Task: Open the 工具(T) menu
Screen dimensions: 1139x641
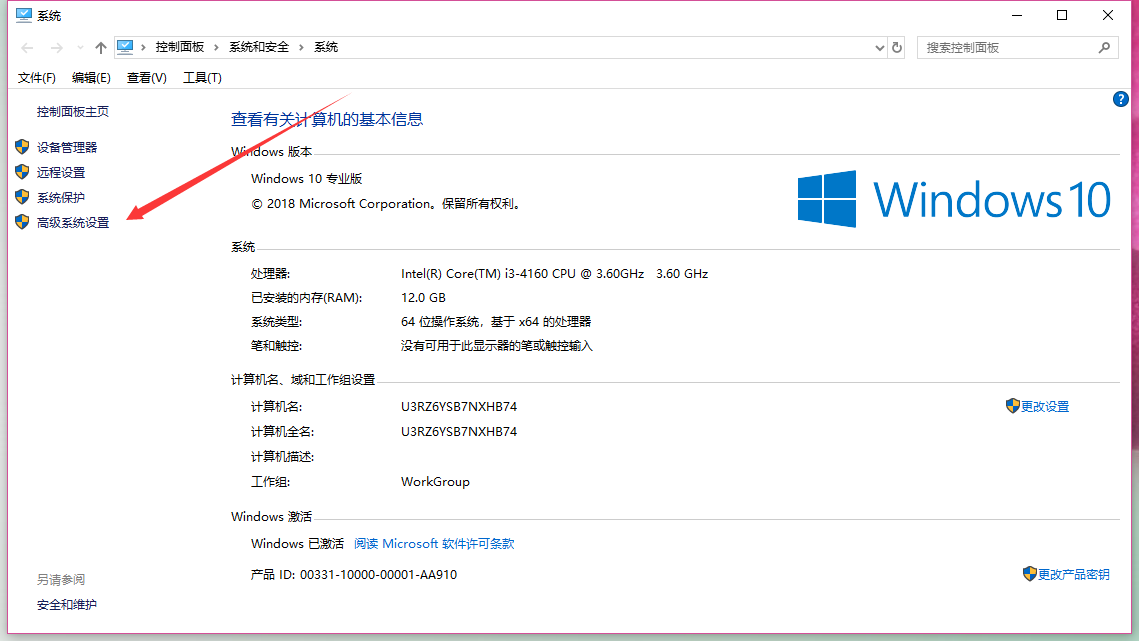Action: 202,78
